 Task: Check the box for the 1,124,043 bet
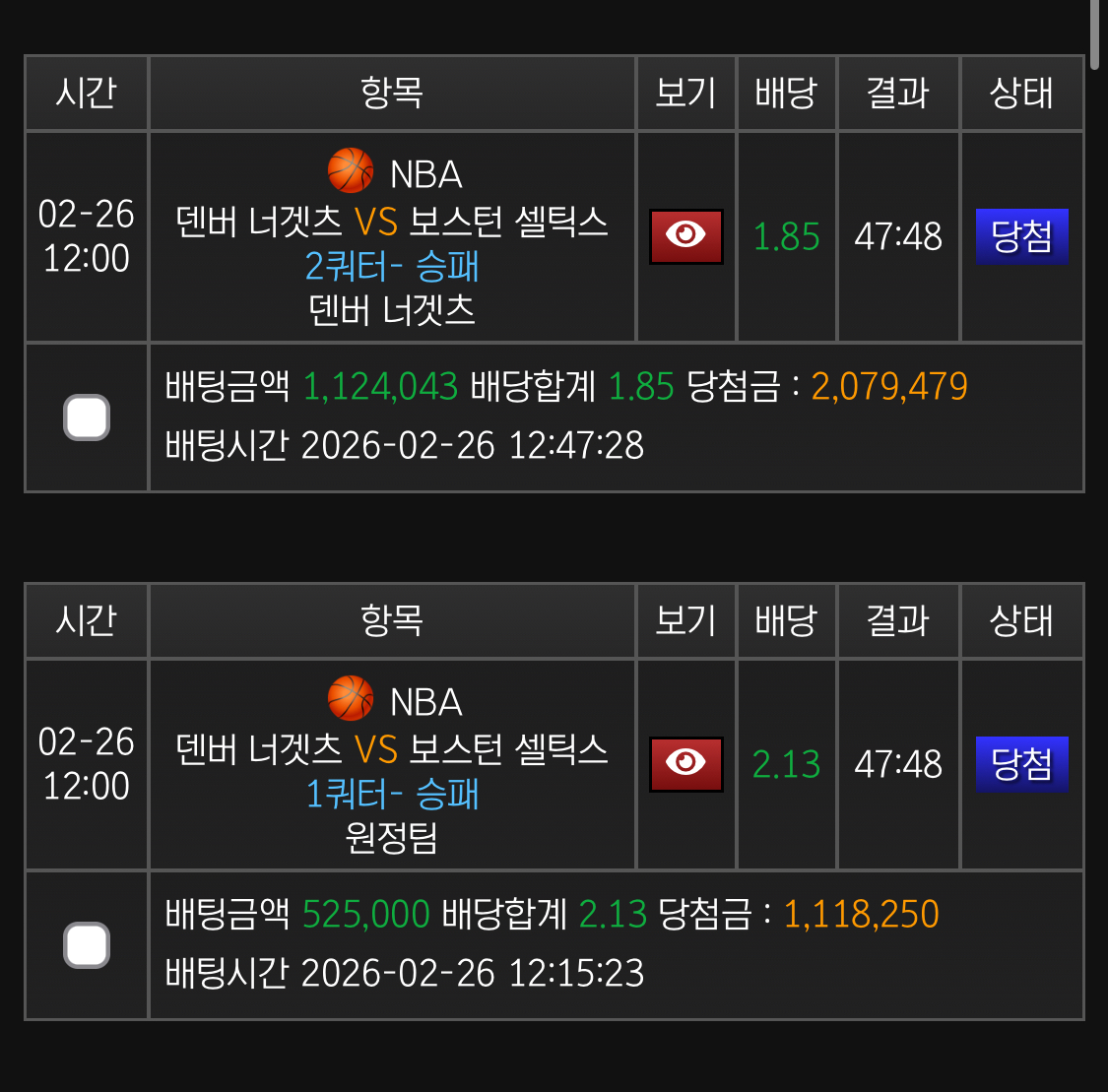87,418
